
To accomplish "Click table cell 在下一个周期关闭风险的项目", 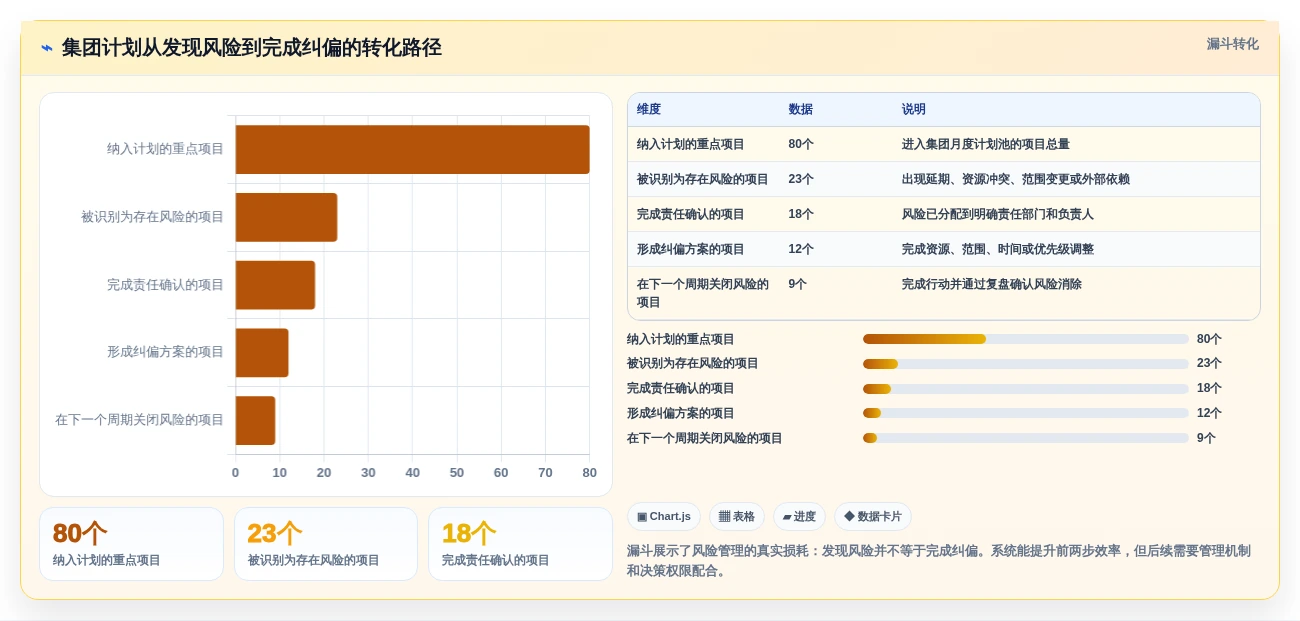I will coord(703,293).
